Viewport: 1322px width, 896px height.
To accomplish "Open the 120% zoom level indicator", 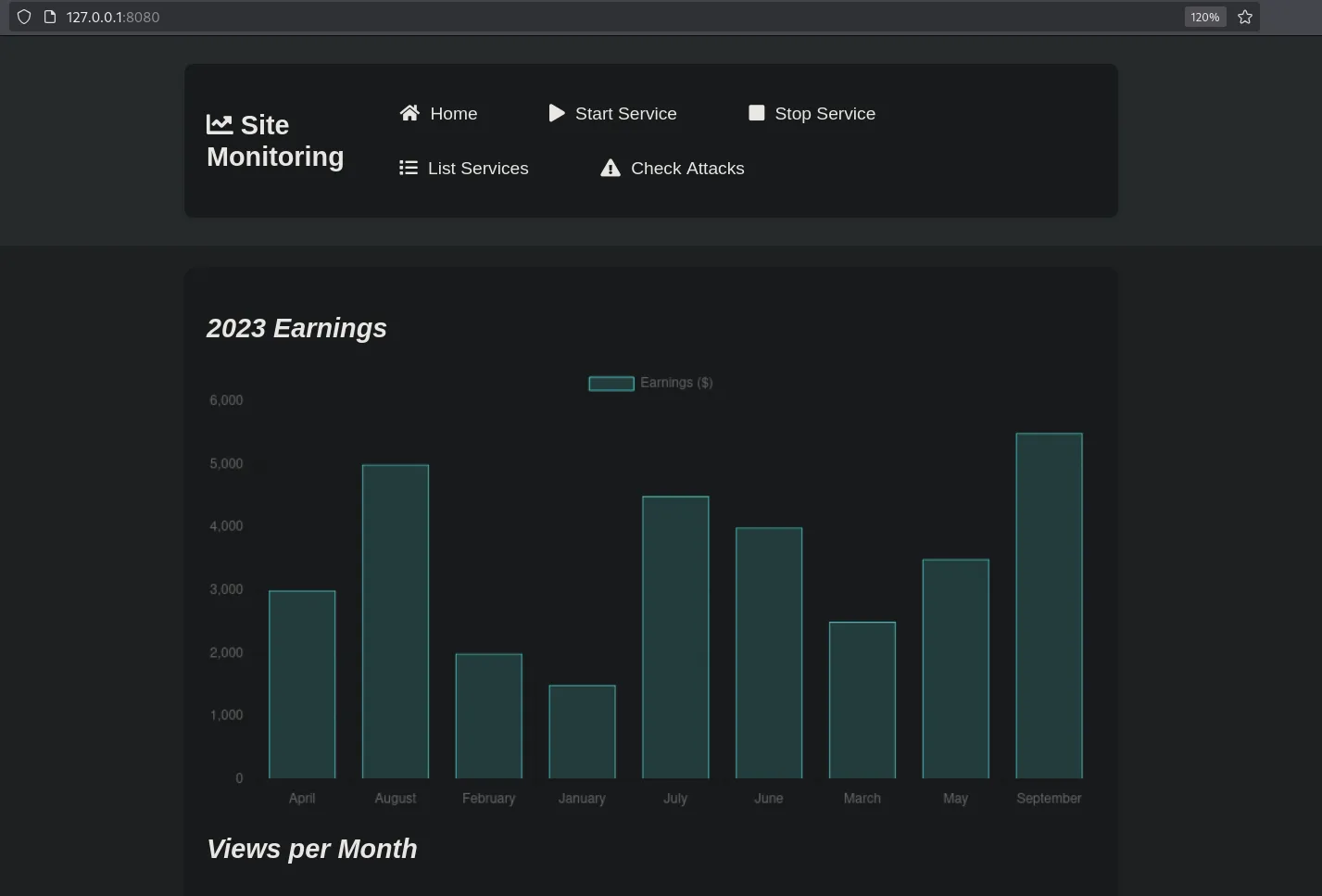I will (1204, 17).
